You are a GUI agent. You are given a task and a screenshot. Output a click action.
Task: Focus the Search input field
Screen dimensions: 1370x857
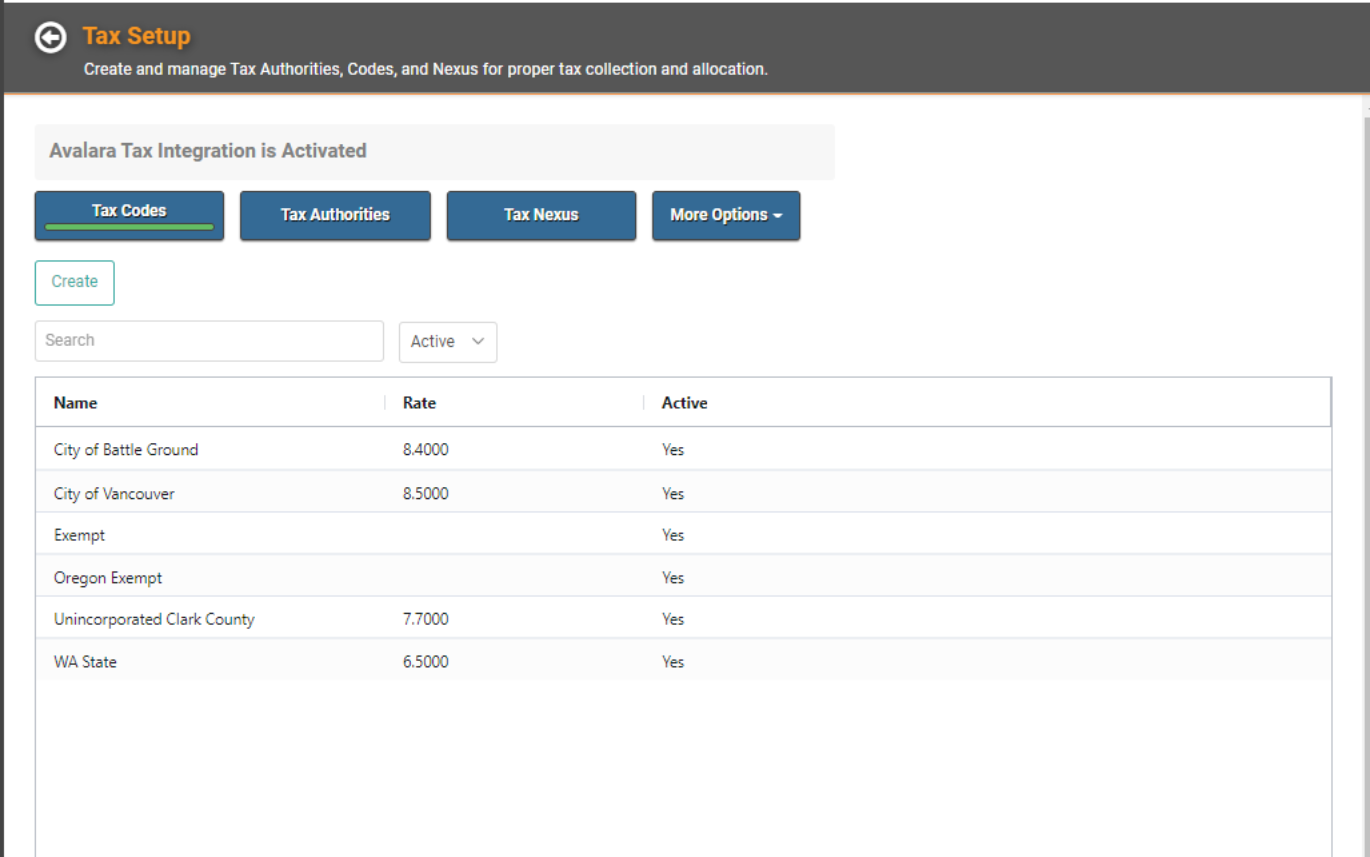209,341
